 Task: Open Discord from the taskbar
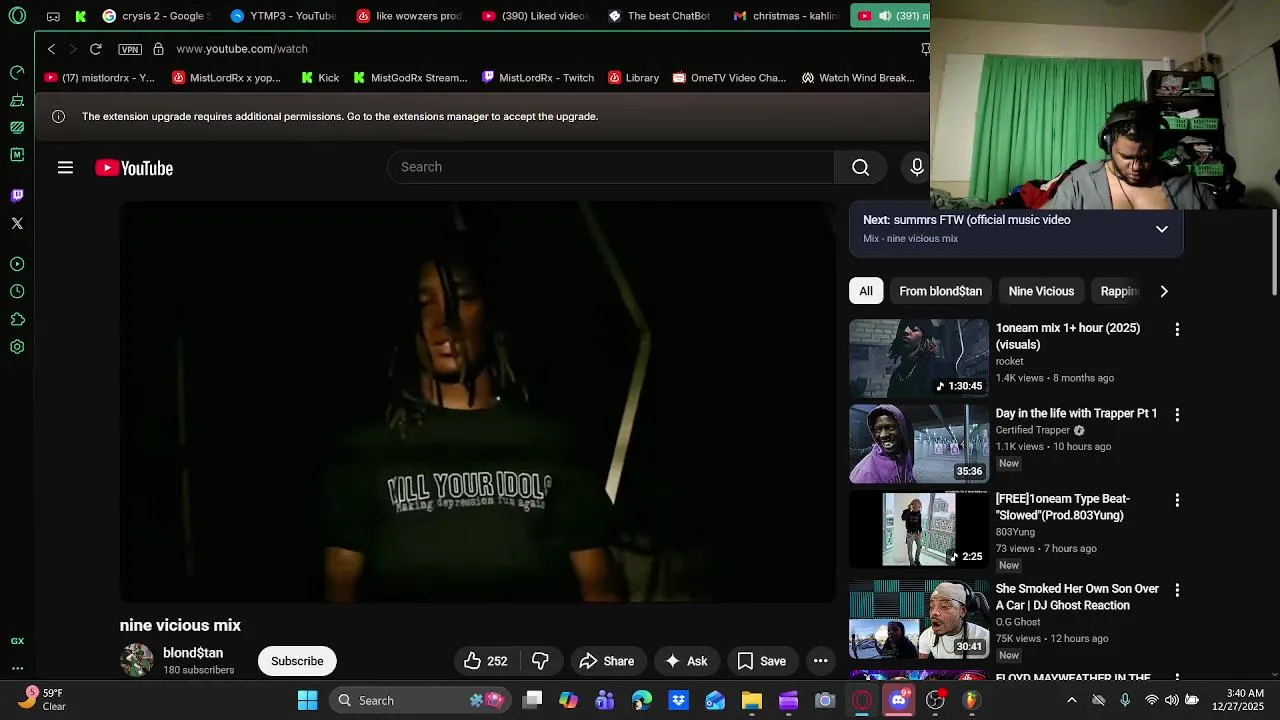(898, 700)
